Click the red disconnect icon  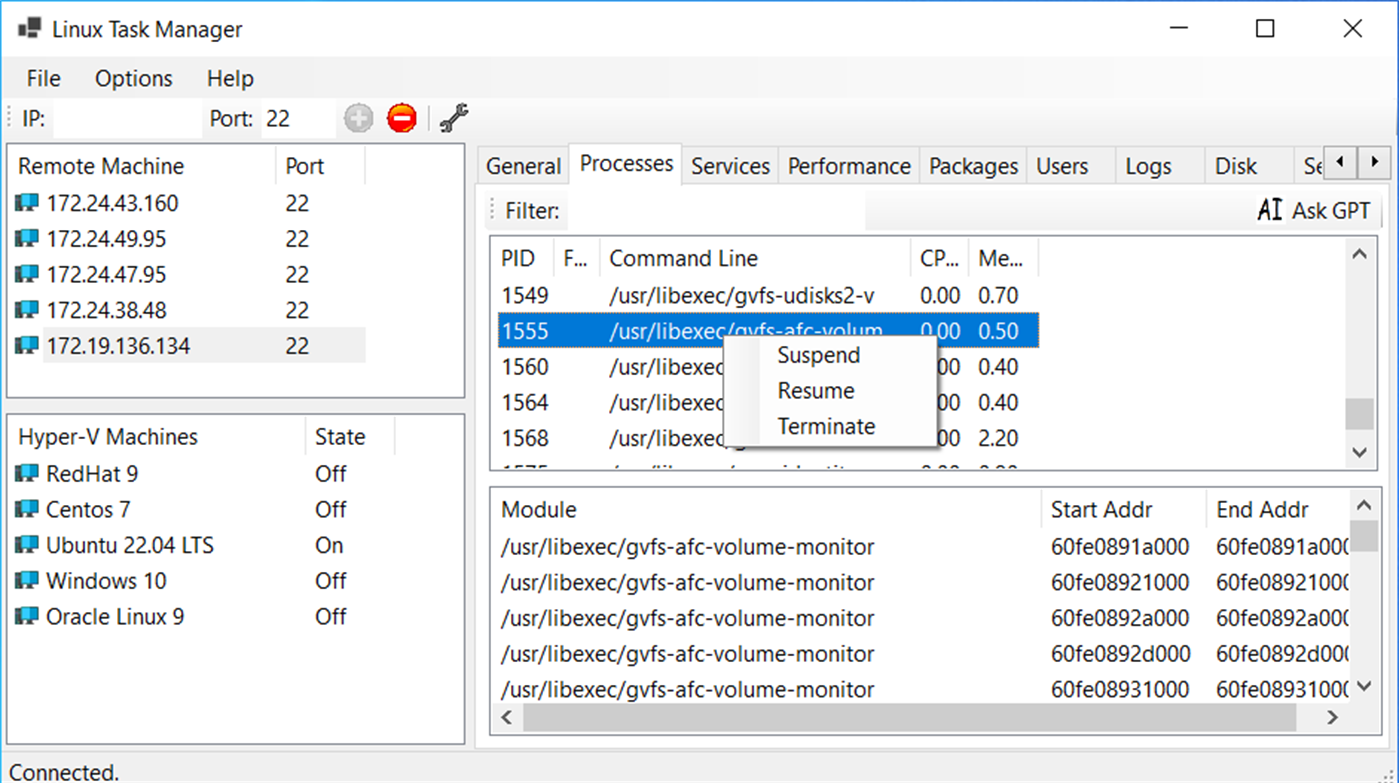tap(402, 119)
